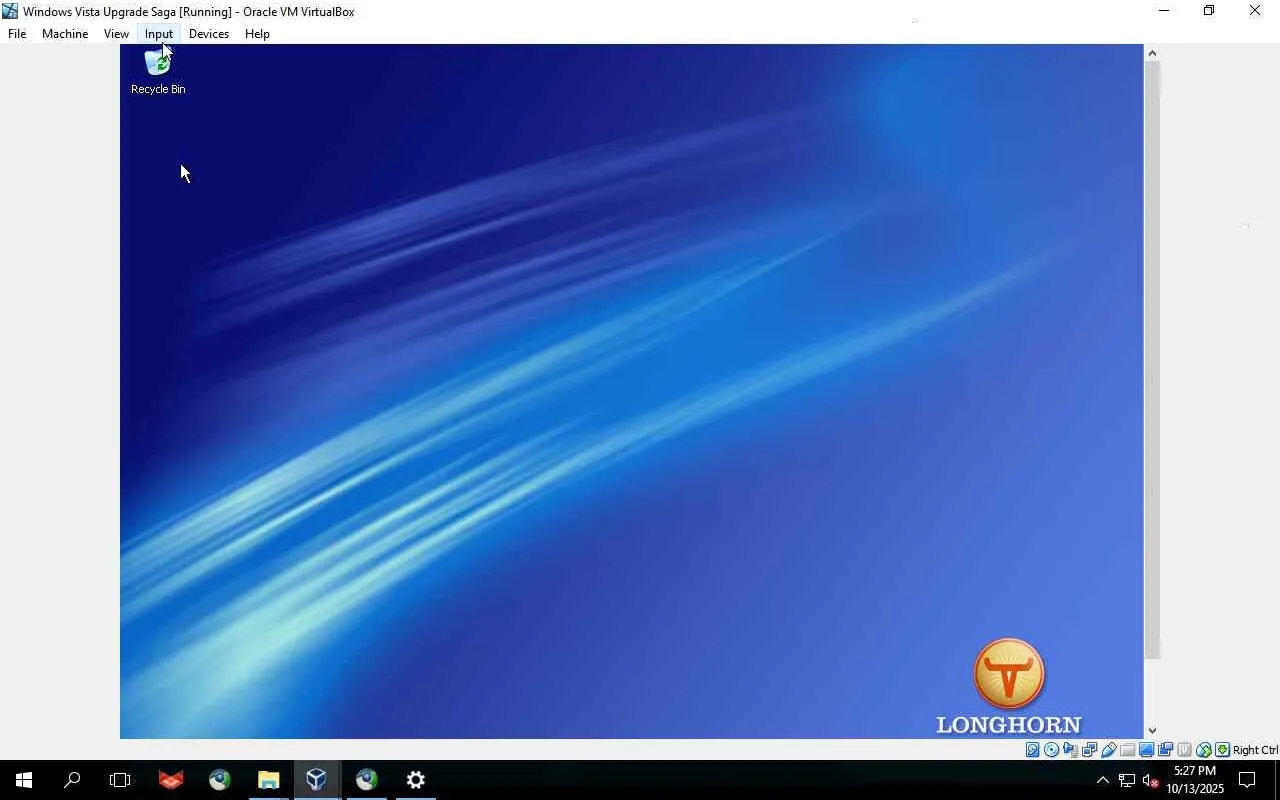Open Settings gear on the taskbar

[416, 780]
